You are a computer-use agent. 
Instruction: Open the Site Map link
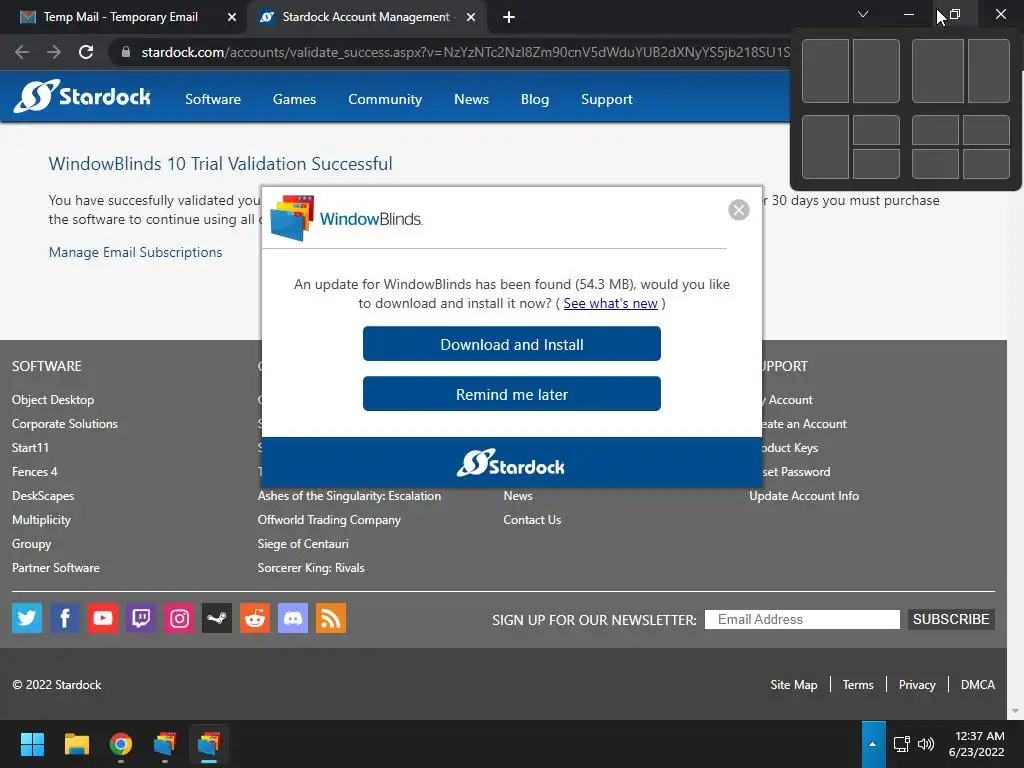tap(793, 684)
